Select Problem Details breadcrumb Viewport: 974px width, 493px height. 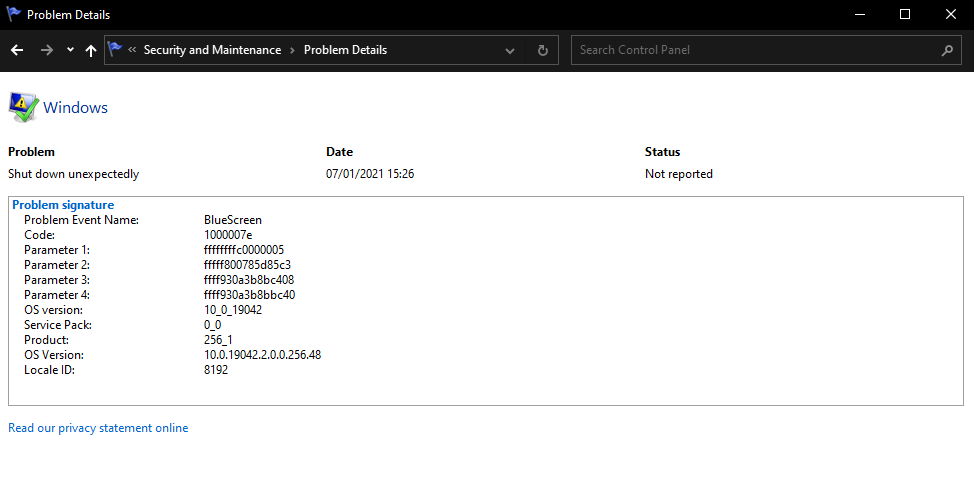click(x=345, y=50)
